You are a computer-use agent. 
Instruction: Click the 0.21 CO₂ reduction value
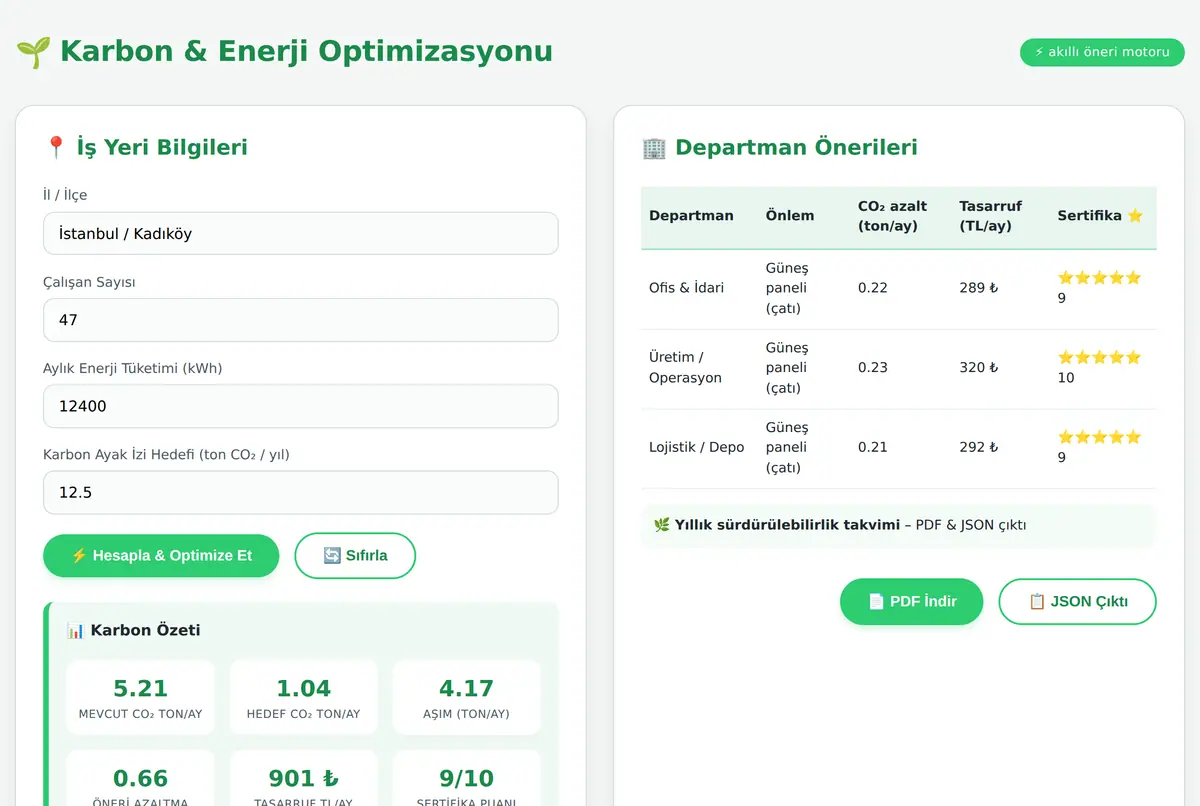873,447
